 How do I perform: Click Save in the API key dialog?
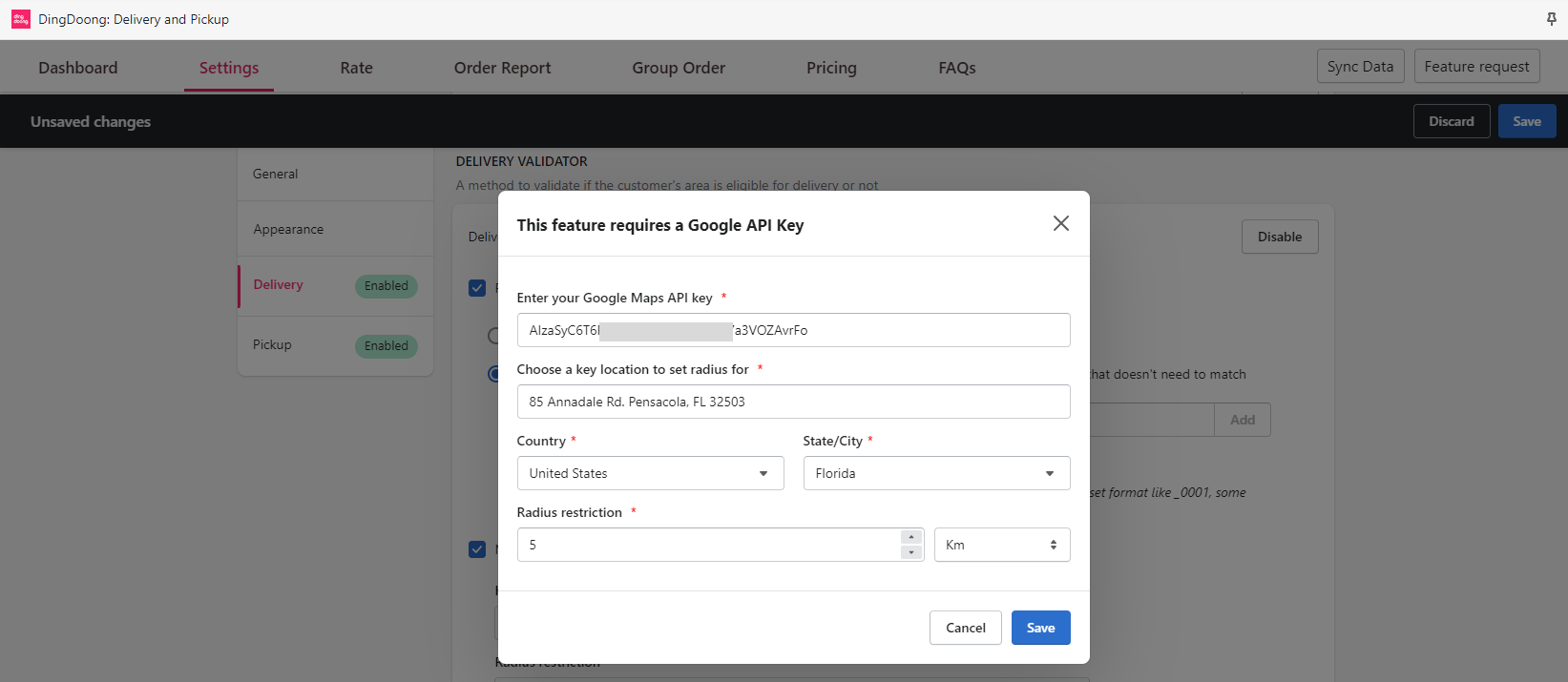[1040, 628]
